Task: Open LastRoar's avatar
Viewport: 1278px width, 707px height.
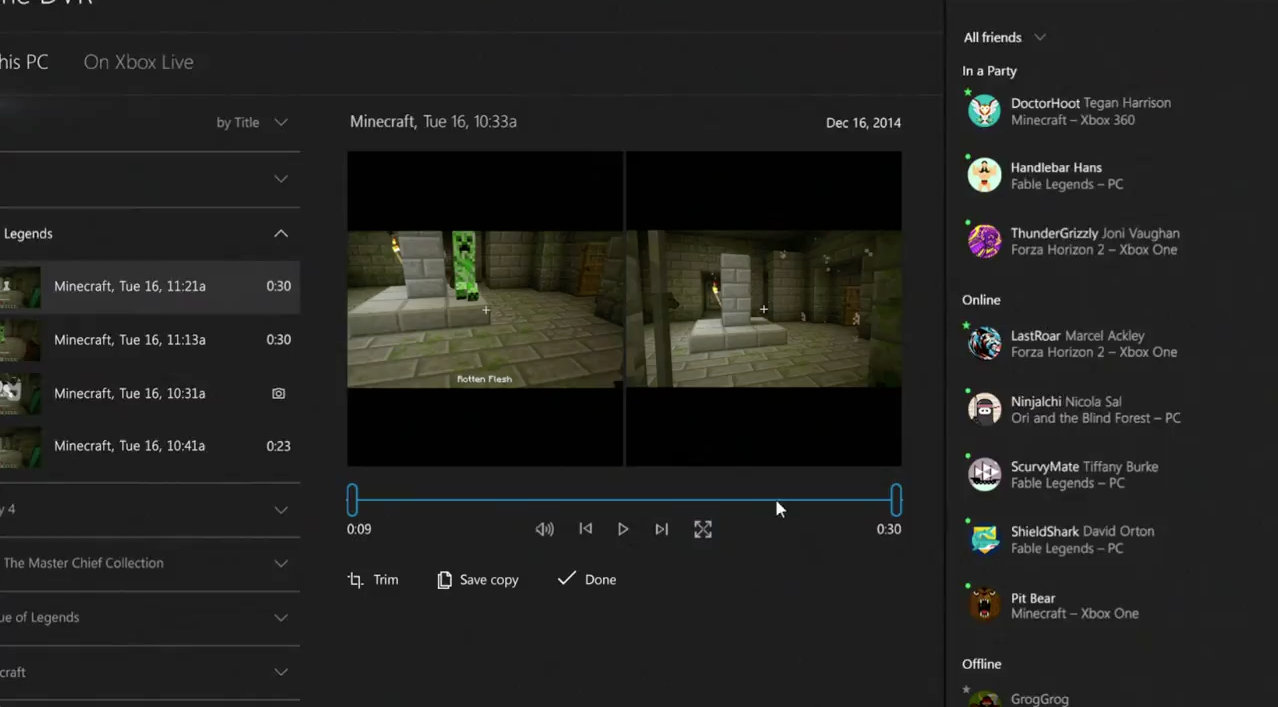Action: [985, 343]
